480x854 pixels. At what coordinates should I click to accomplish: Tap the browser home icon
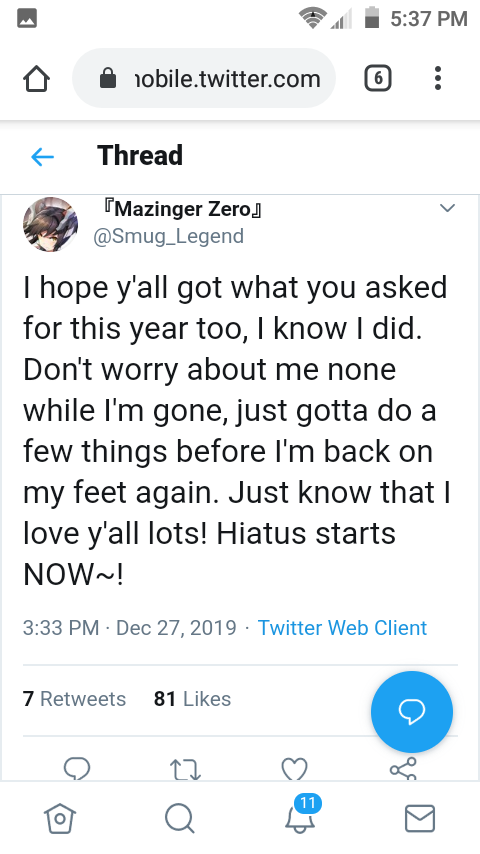tap(37, 80)
